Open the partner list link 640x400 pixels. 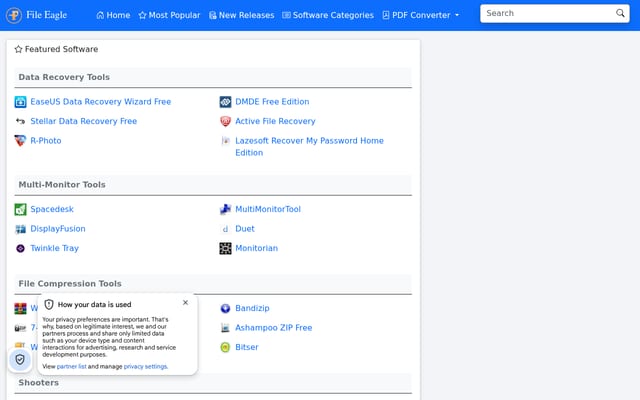click(x=71, y=367)
